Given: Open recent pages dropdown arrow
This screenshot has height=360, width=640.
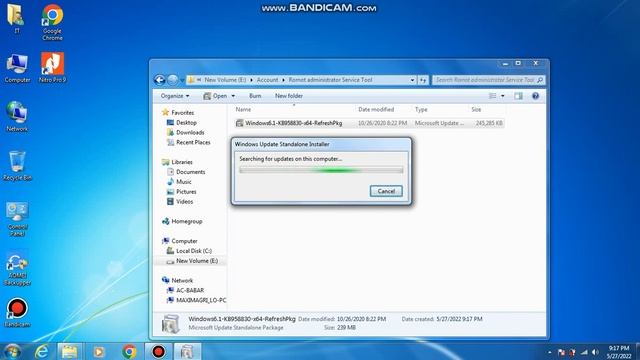Looking at the screenshot, I should tap(182, 80).
